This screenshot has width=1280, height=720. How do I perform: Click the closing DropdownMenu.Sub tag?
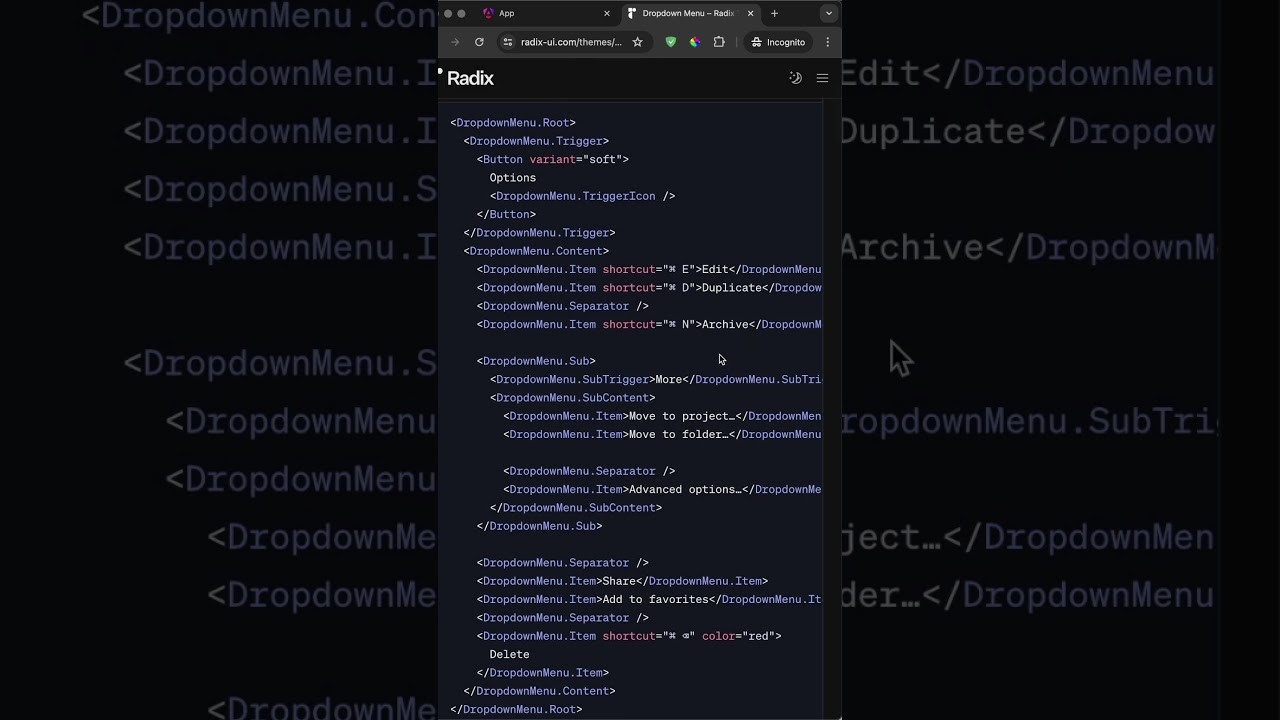(x=540, y=526)
